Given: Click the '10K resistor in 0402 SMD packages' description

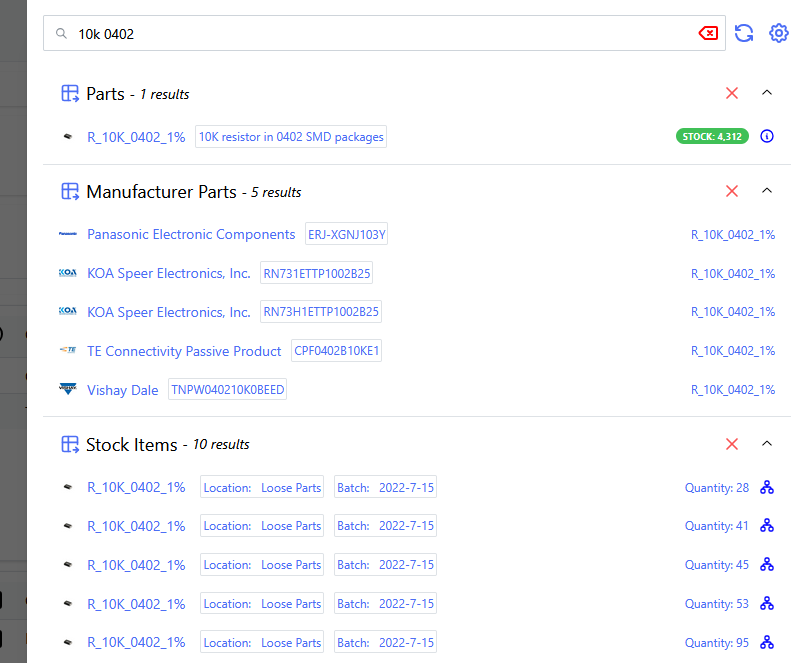Looking at the screenshot, I should [291, 137].
